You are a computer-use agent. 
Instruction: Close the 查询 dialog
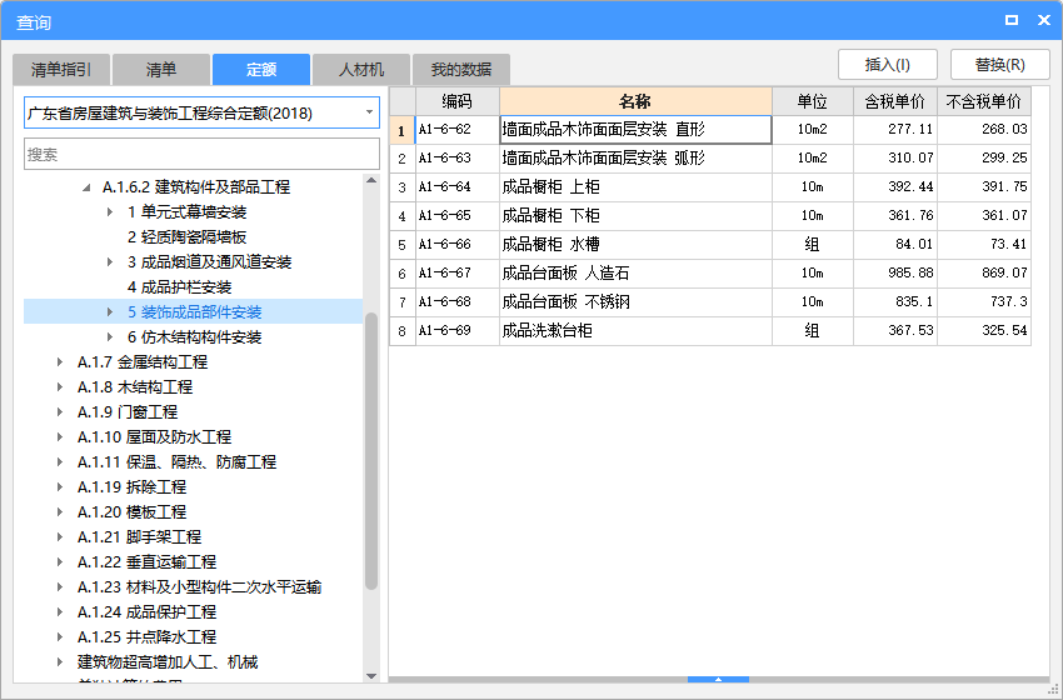(1044, 20)
